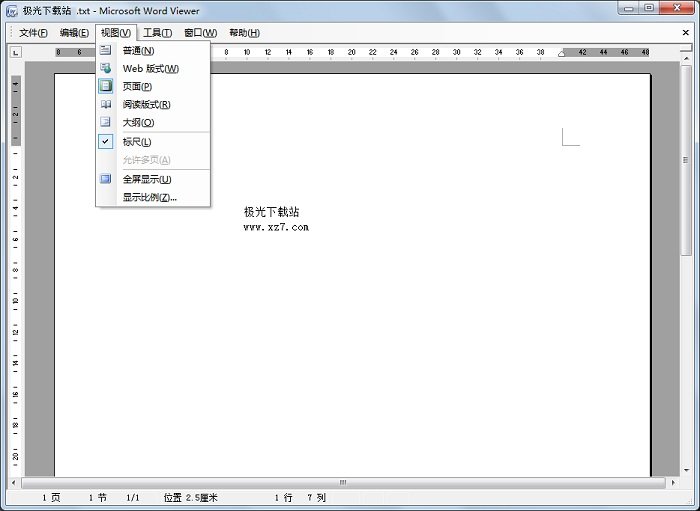The image size is (700, 511).
Task: Click the status bar 位置 2.5厘米 entry
Action: [191, 498]
